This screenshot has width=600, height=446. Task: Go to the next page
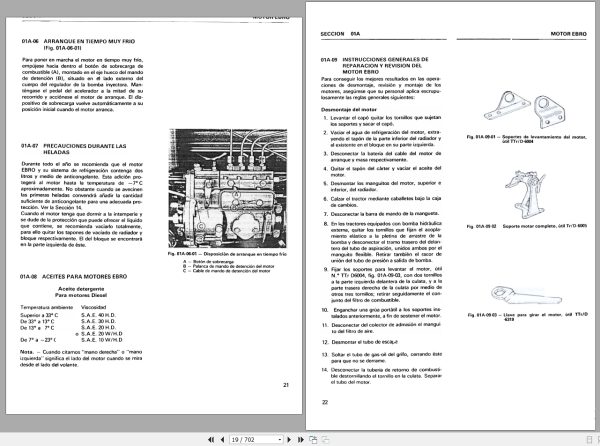point(289,440)
